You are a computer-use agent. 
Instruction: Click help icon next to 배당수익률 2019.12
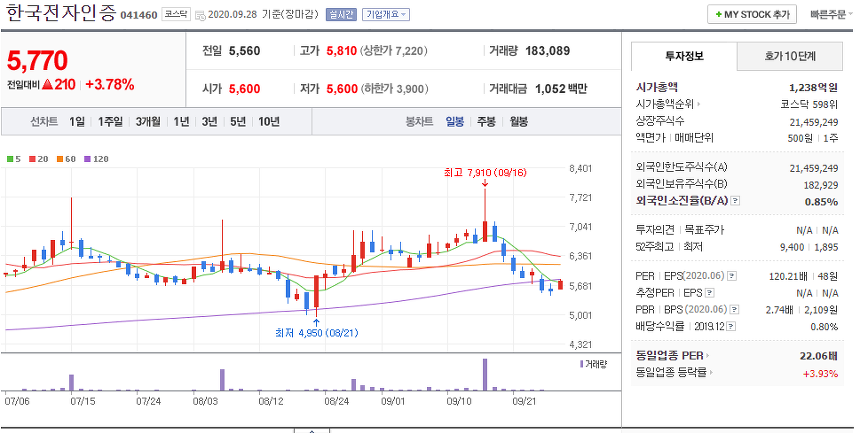click(x=731, y=327)
